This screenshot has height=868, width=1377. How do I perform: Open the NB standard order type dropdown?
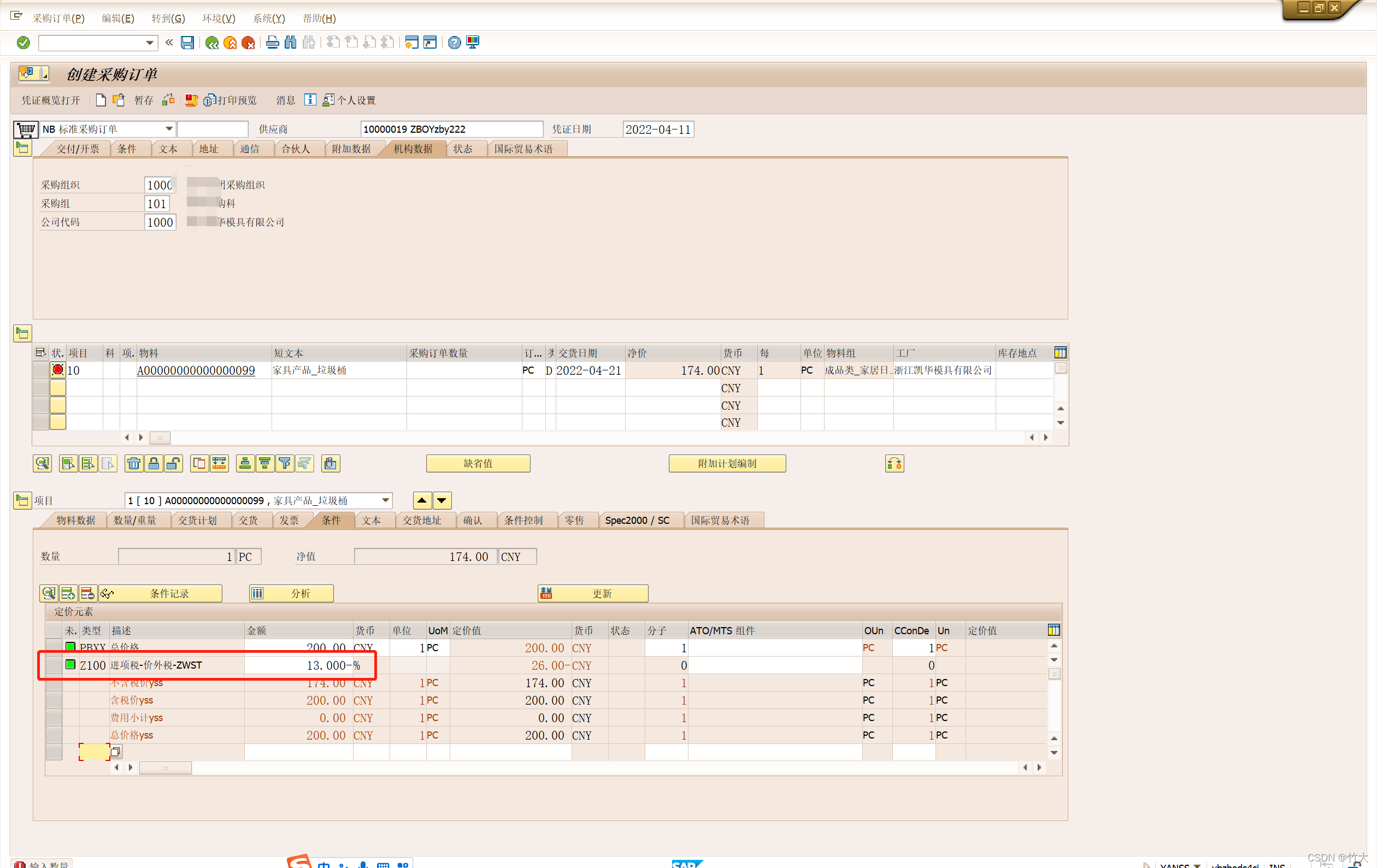click(x=169, y=129)
